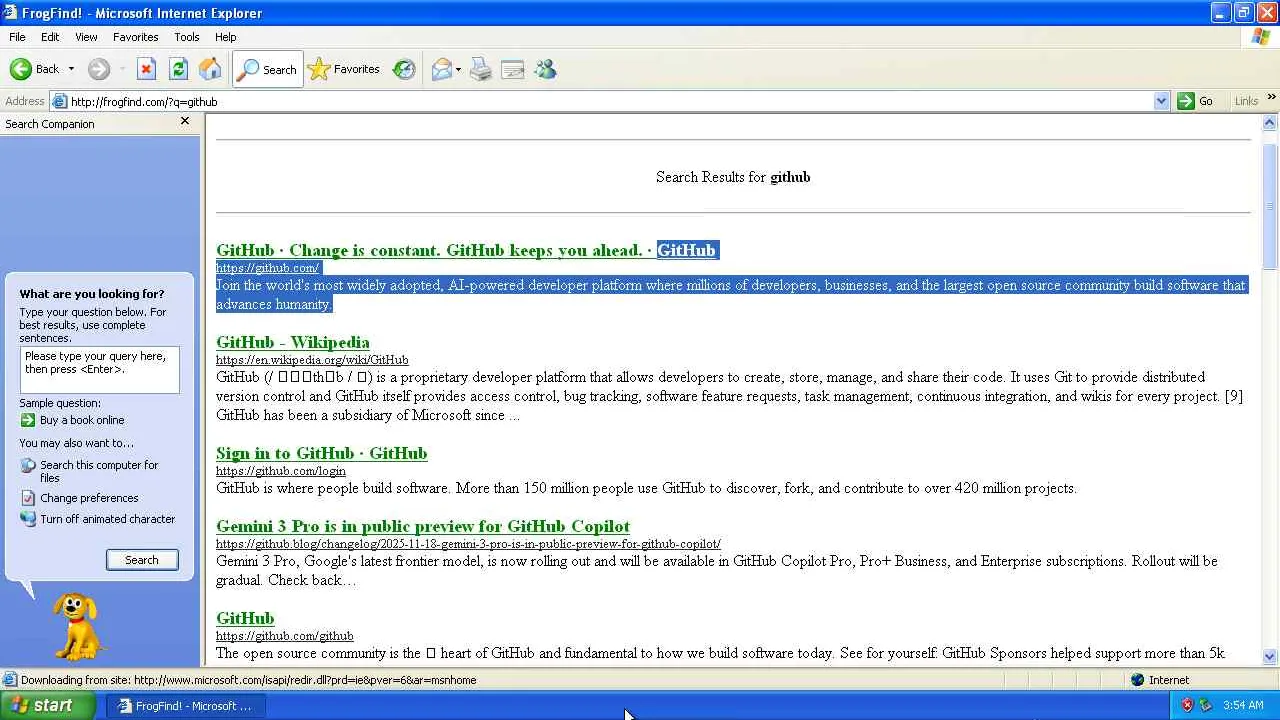Open the File menu
The image size is (1280, 720).
pos(17,37)
